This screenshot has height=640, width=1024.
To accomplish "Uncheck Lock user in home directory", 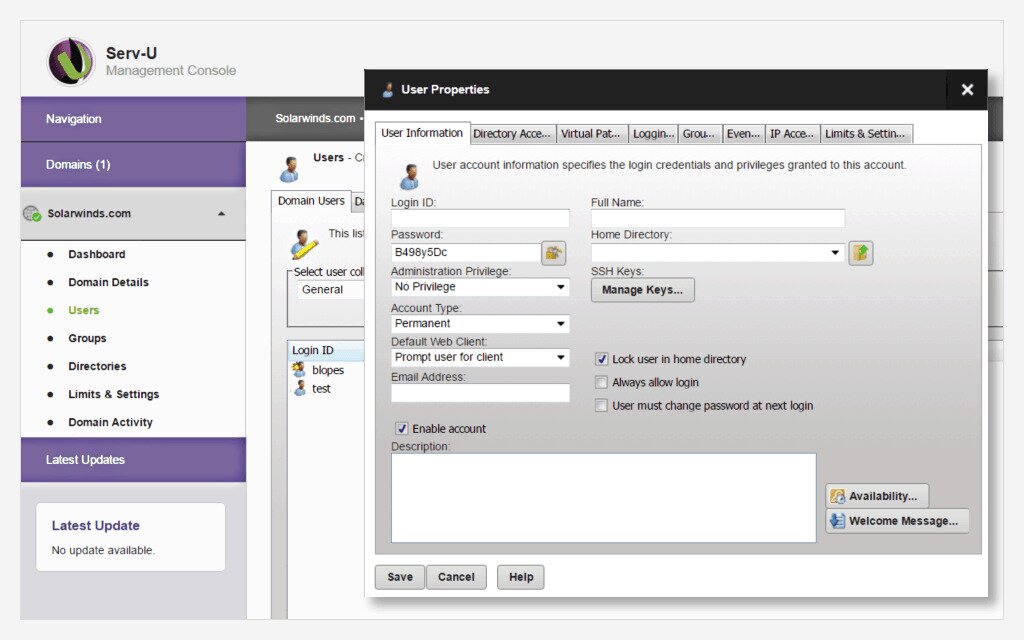I will (x=601, y=359).
